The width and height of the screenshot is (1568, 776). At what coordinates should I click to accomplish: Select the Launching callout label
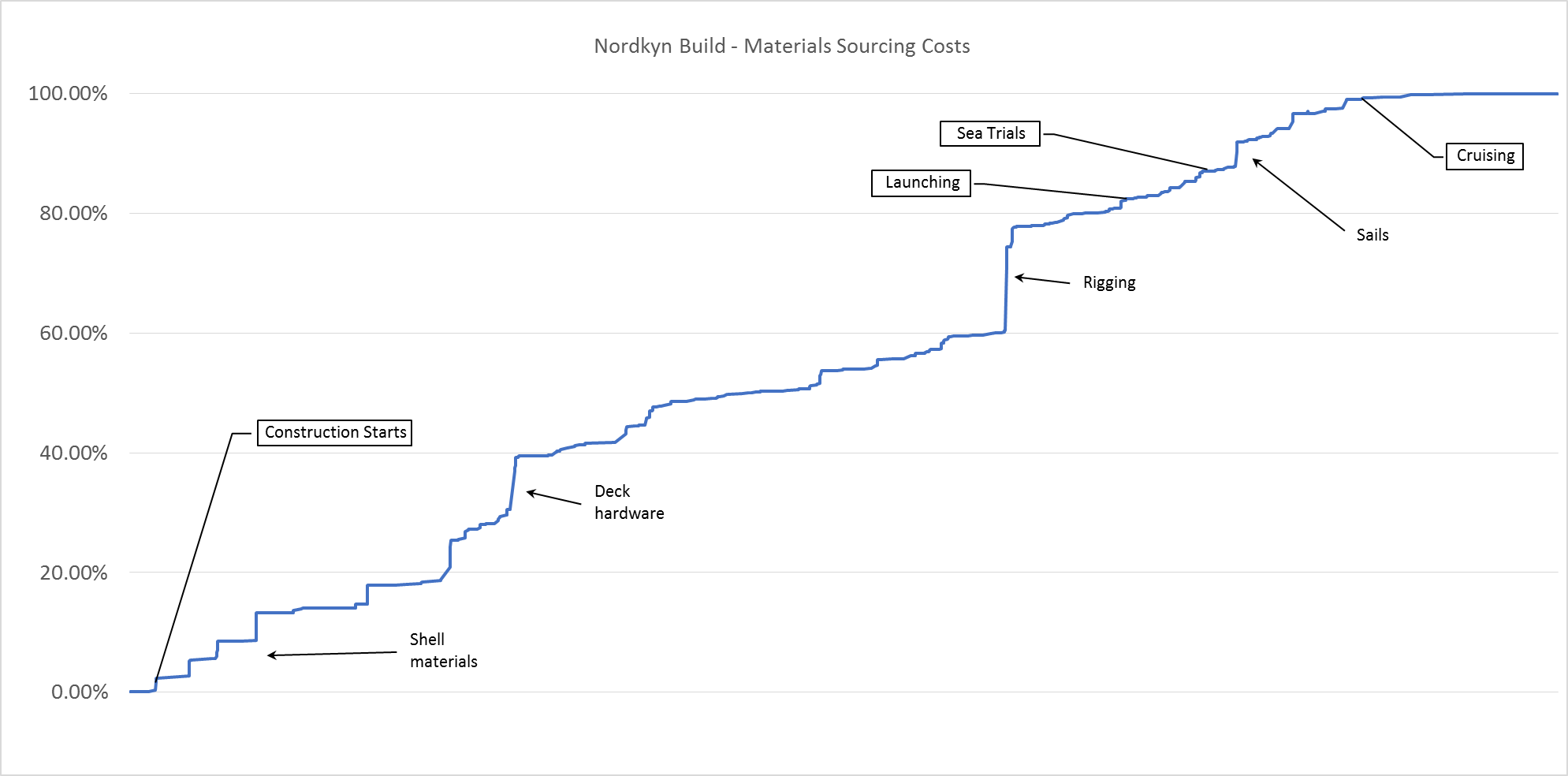click(921, 183)
